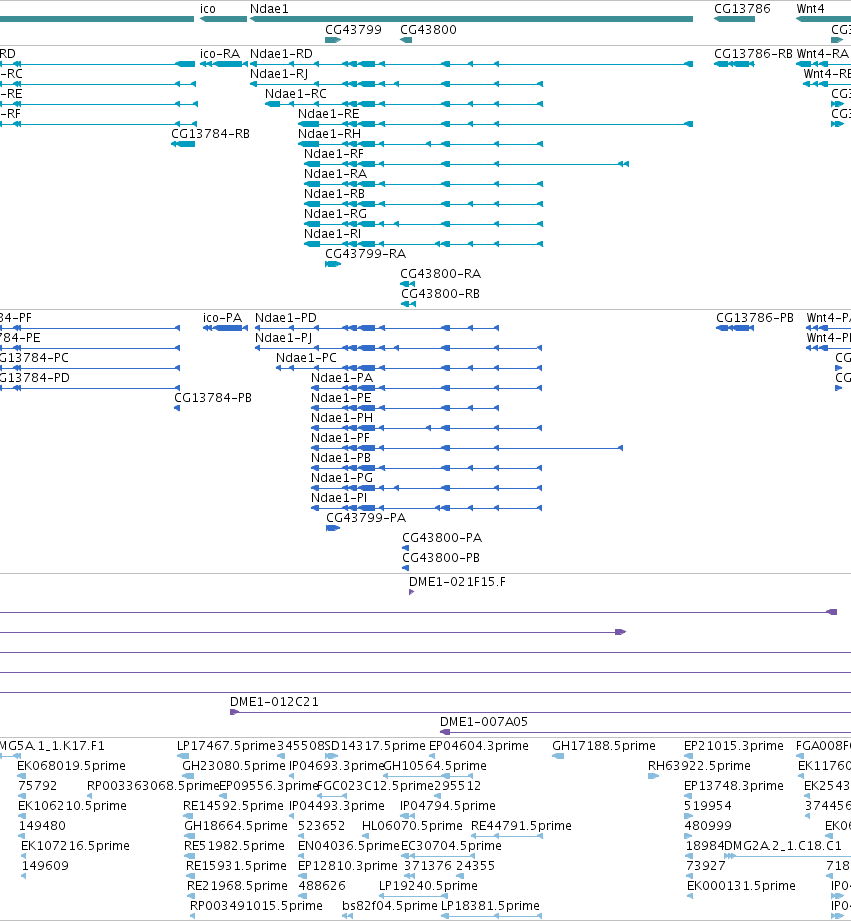Click transcript Ndae1-RH
The height and width of the screenshot is (921, 851).
click(x=329, y=133)
